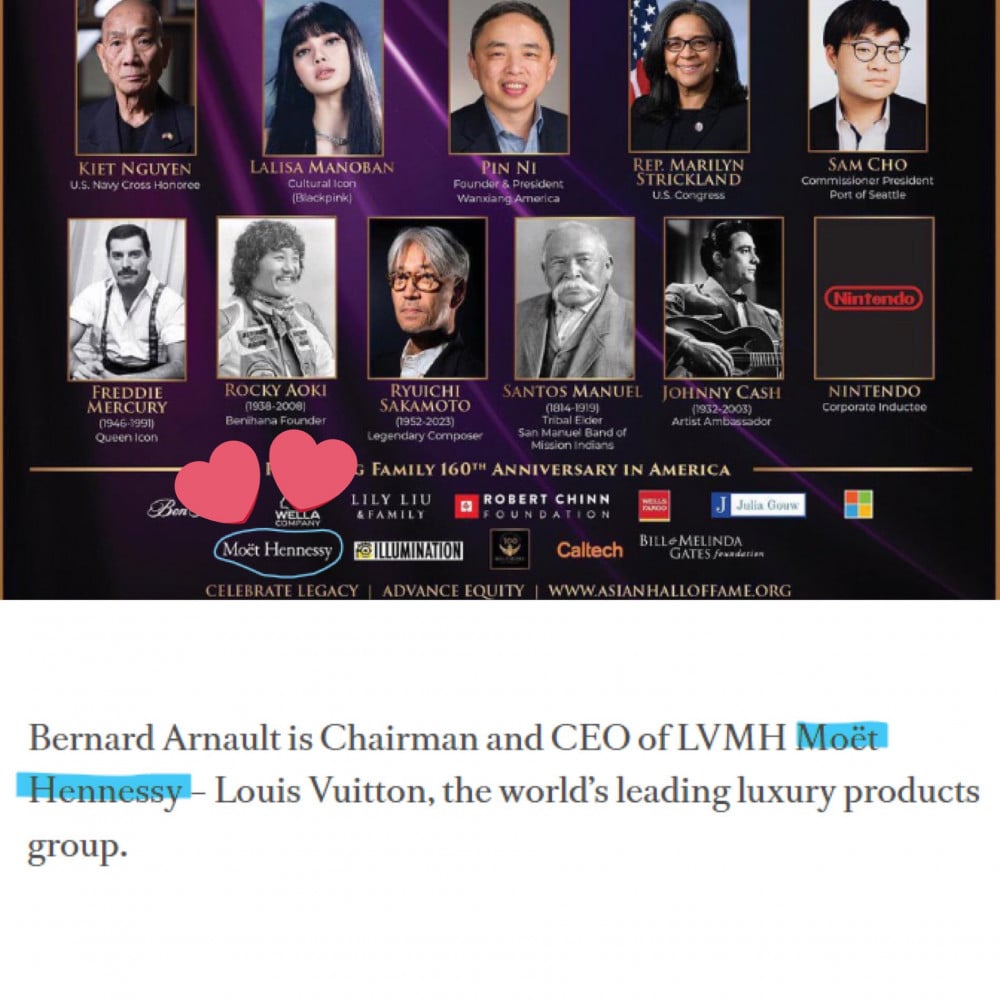Click the Wells Fargo red logo

point(654,505)
